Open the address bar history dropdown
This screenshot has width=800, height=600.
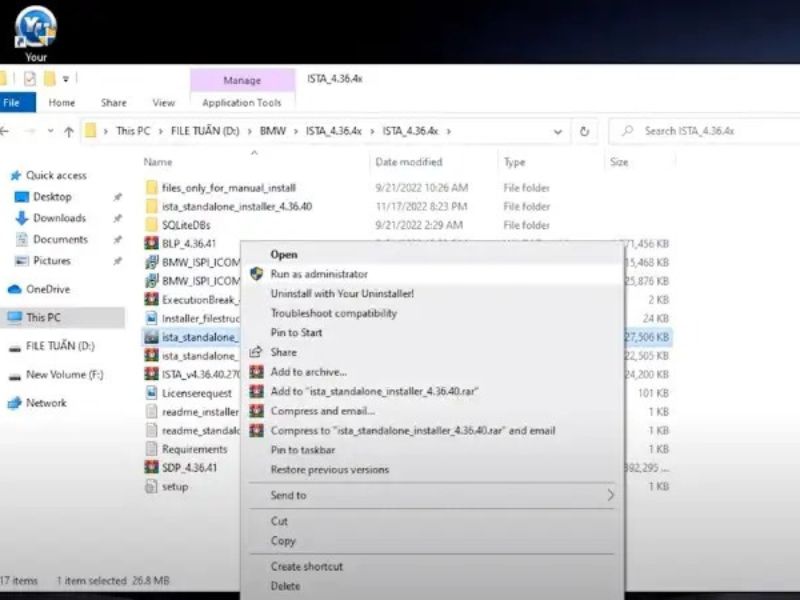coord(557,131)
